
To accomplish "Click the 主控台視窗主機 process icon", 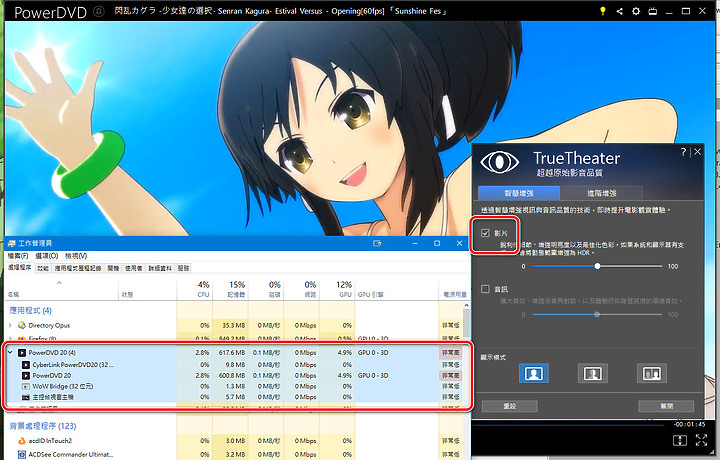I will point(26,397).
